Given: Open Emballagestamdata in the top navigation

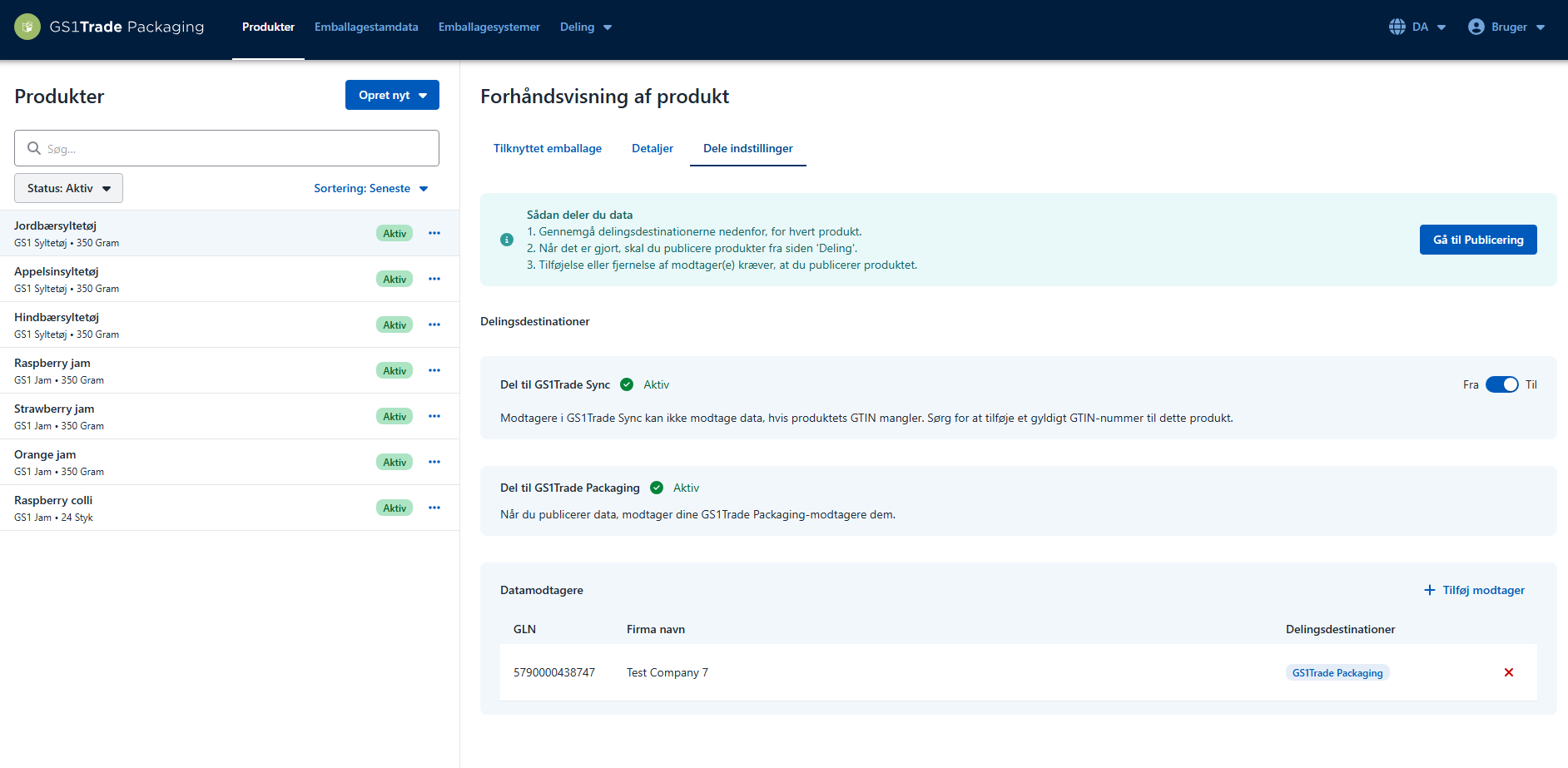Looking at the screenshot, I should (366, 27).
